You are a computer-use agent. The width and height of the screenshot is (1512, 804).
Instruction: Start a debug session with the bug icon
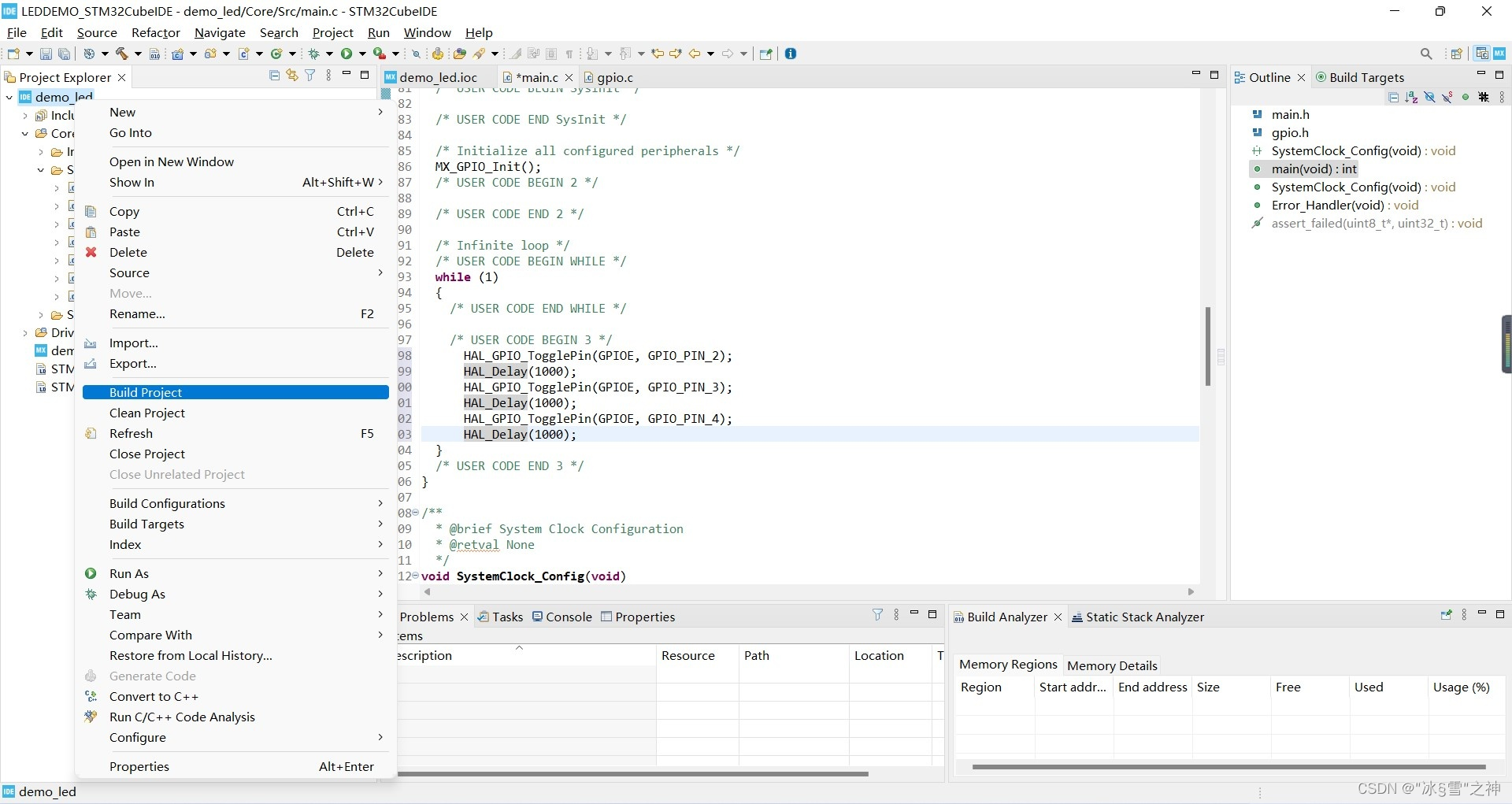pos(314,54)
